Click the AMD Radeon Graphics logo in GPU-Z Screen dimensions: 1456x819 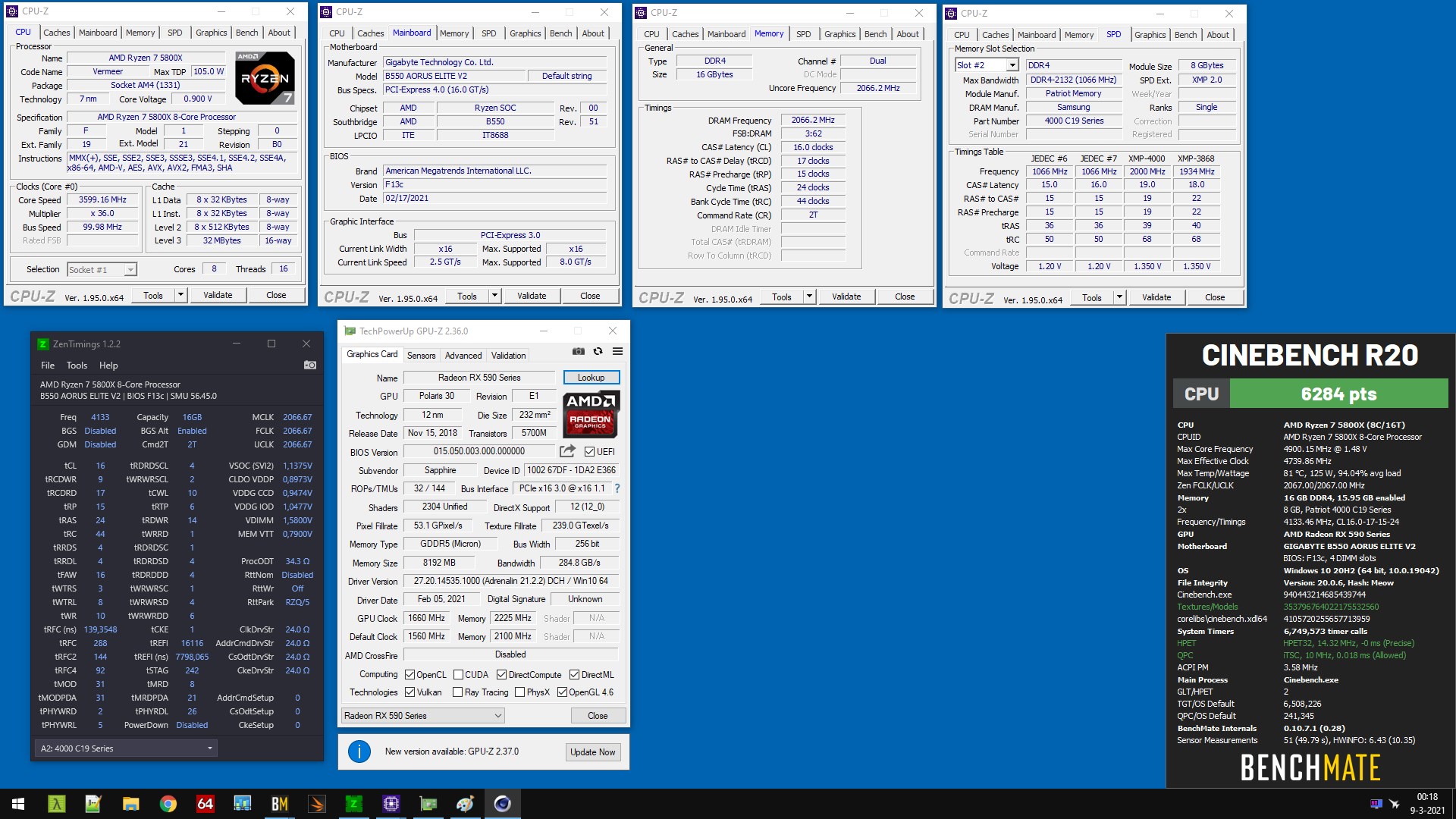[x=591, y=414]
